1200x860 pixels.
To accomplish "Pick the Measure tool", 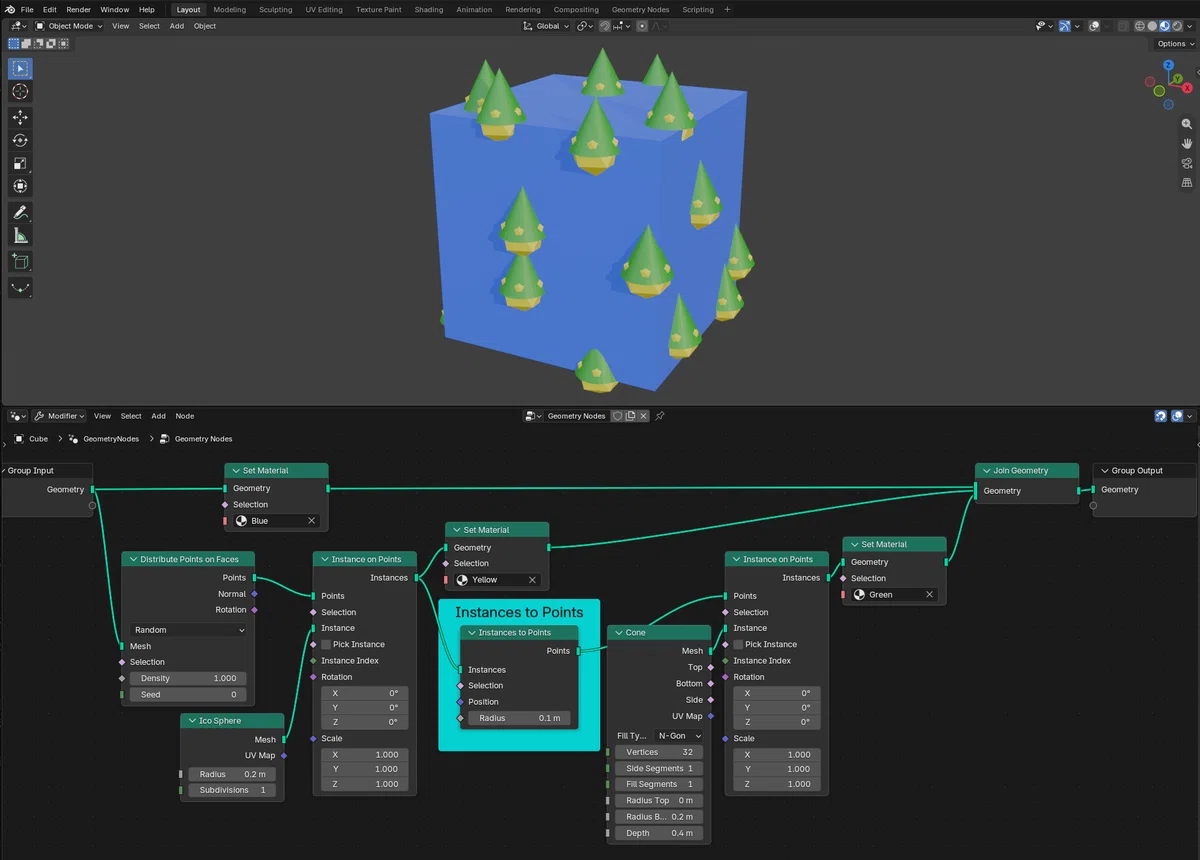I will [20, 236].
